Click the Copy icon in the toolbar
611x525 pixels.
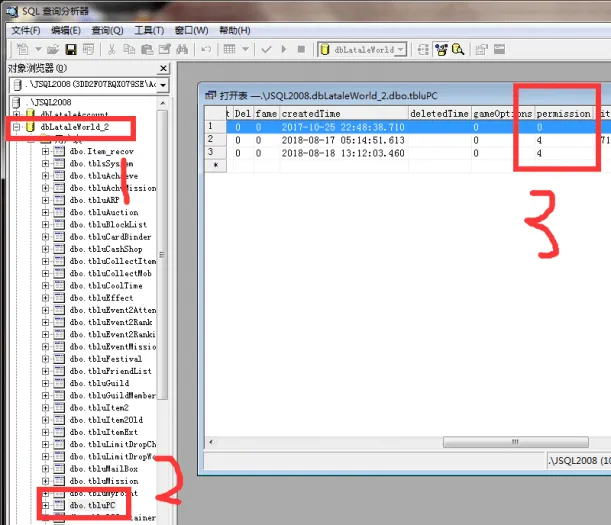point(129,49)
